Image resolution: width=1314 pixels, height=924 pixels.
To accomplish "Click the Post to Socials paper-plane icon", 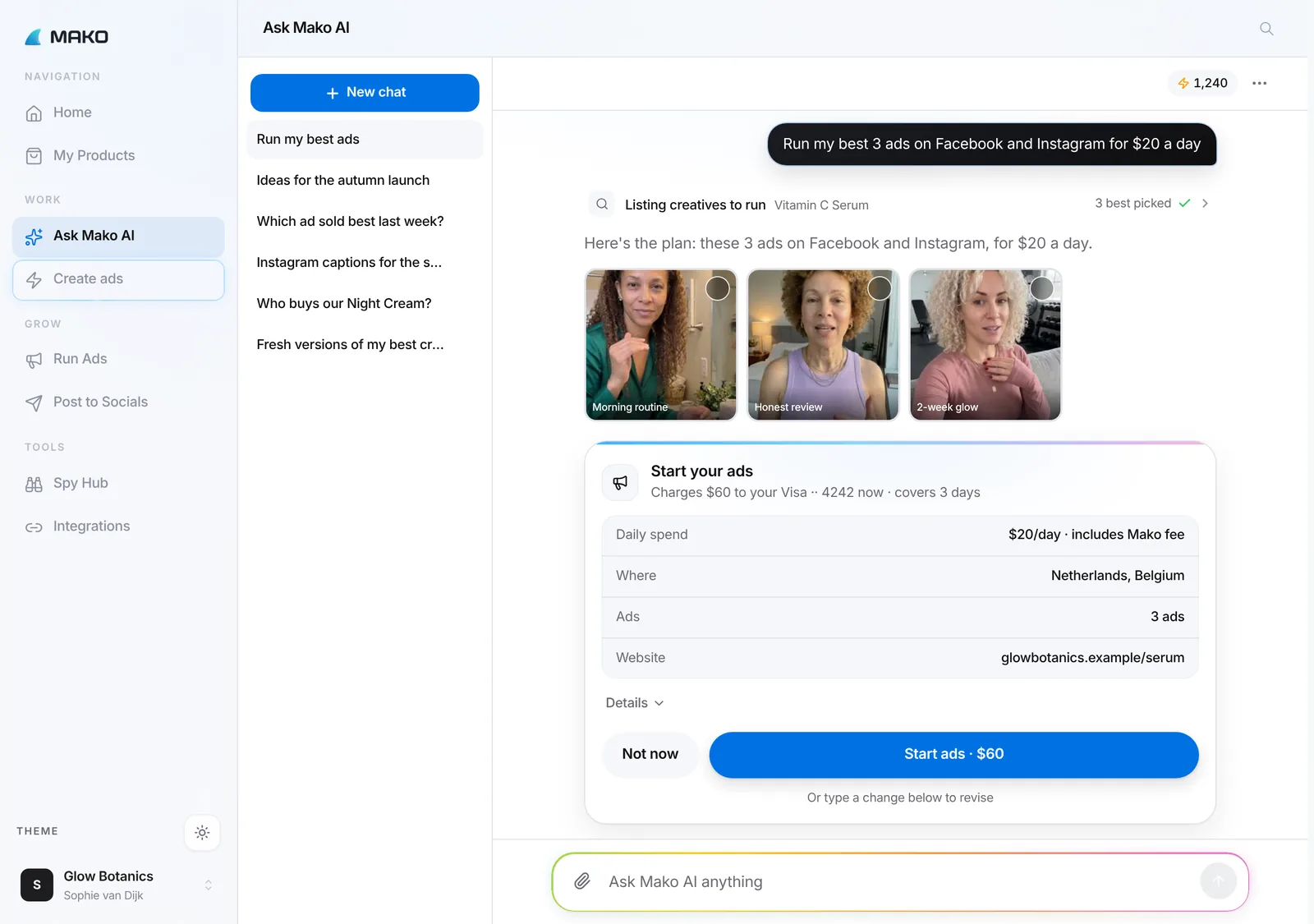I will pyautogui.click(x=34, y=402).
